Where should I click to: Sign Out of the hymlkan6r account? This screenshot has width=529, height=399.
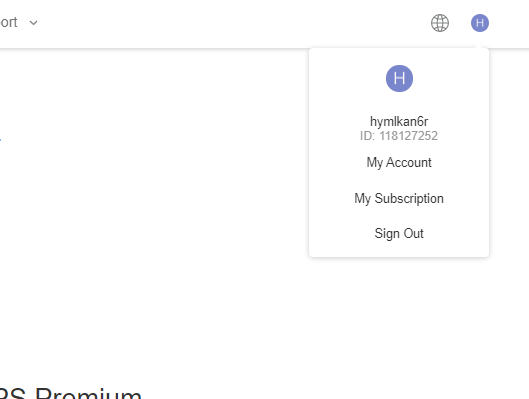[399, 233]
